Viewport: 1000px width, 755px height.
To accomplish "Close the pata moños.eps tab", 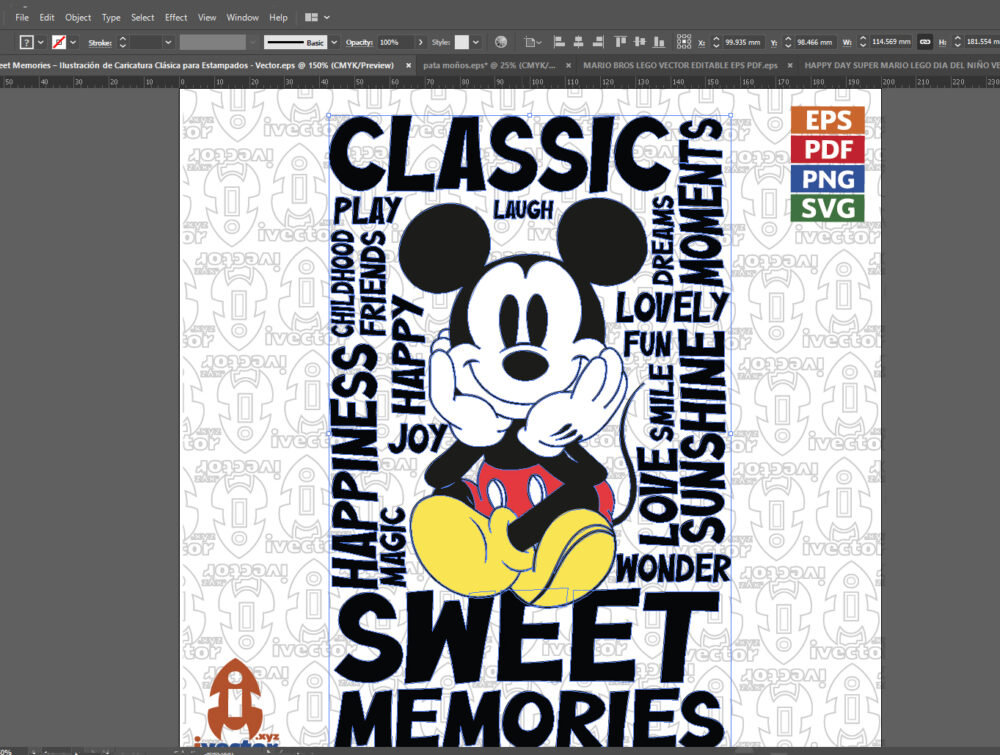I will 568,65.
